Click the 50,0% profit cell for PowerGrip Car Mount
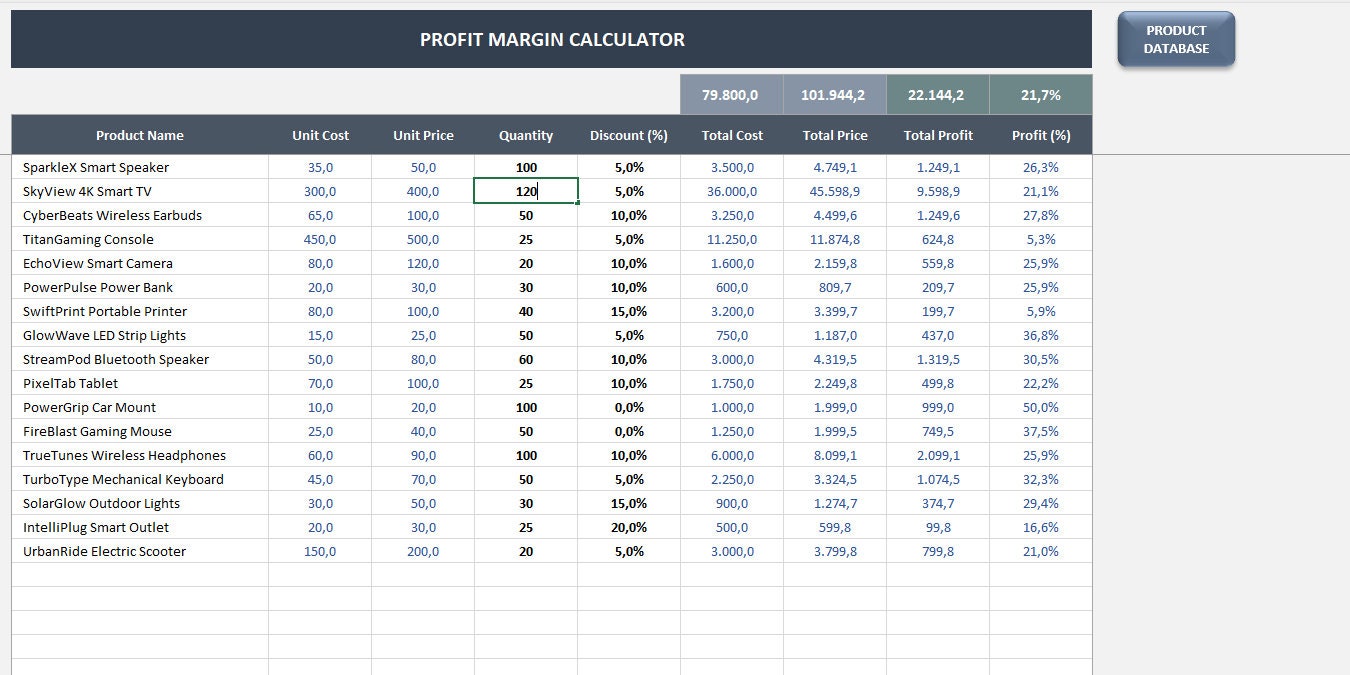The width and height of the screenshot is (1350, 675). pyautogui.click(x=1040, y=407)
